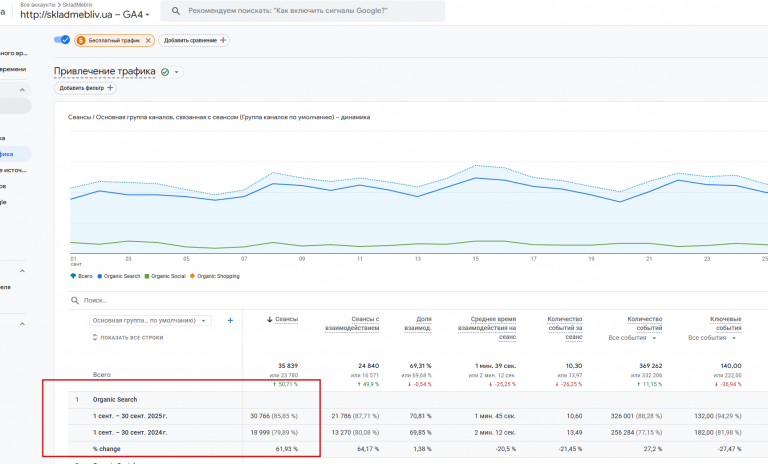Open the dropdown arrow next to Привлечение трафика
Viewport: 768px width, 464px height.
(x=177, y=72)
